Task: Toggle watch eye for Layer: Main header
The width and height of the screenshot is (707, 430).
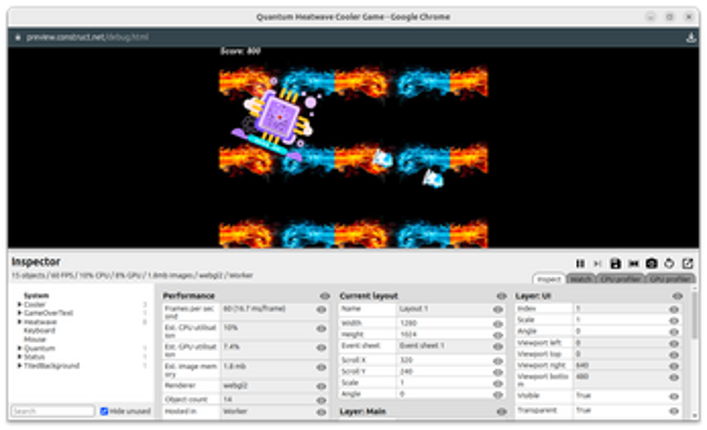Action: point(501,412)
